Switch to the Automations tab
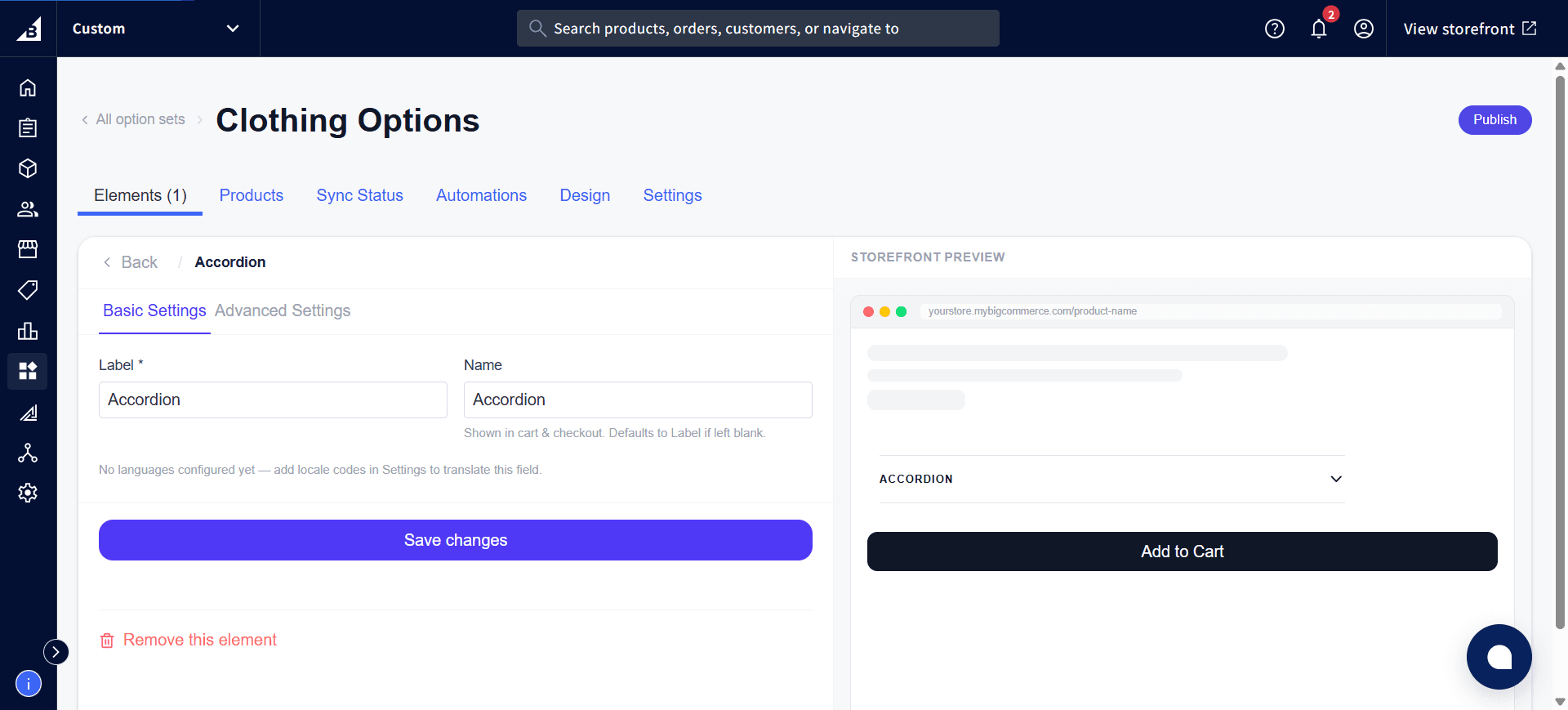 [x=481, y=195]
